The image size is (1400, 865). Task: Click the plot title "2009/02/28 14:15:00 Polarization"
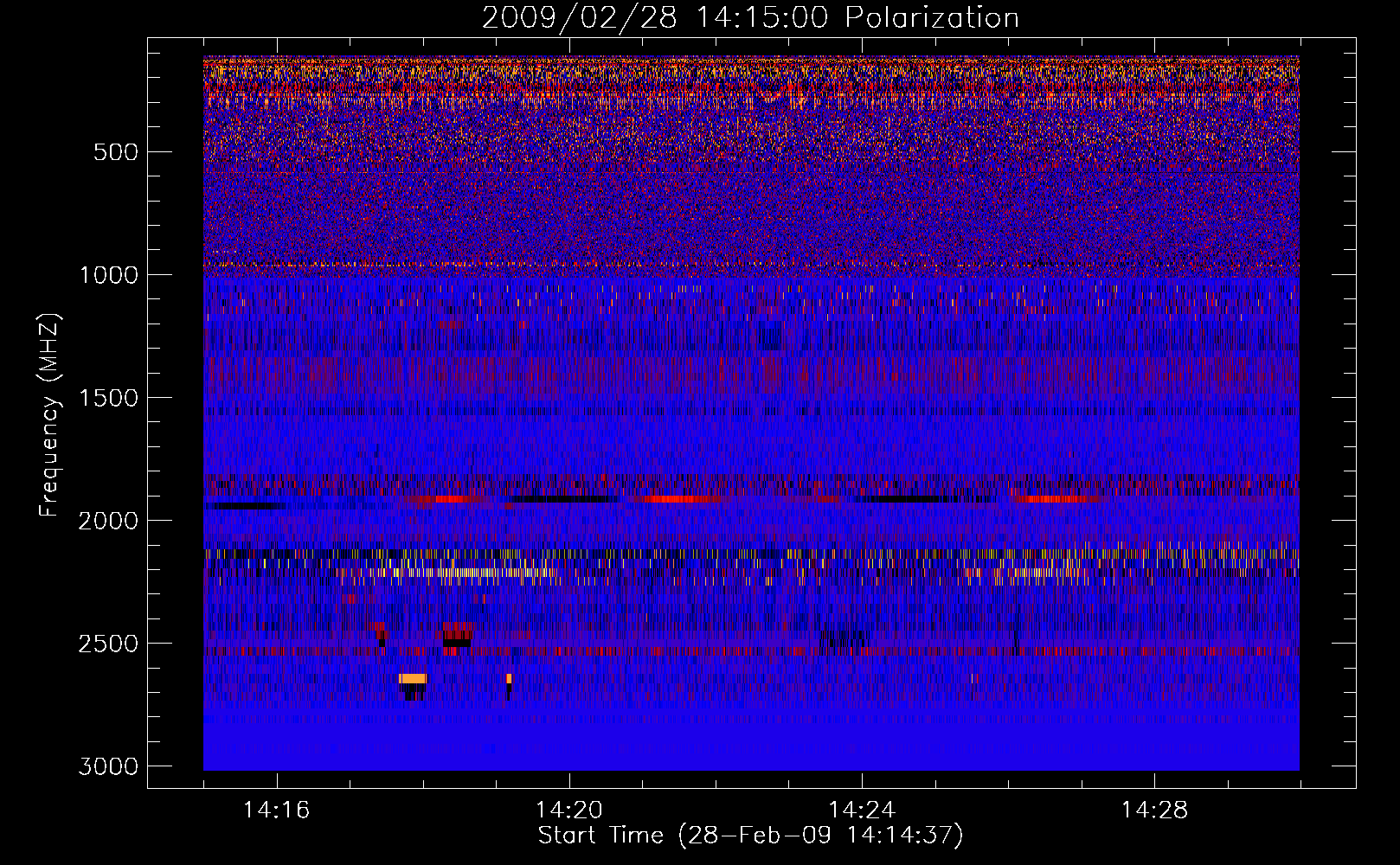pos(750,18)
